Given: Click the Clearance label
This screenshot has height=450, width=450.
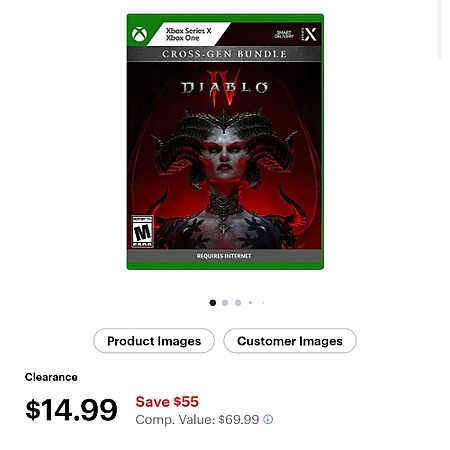Looking at the screenshot, I should 51,377.
